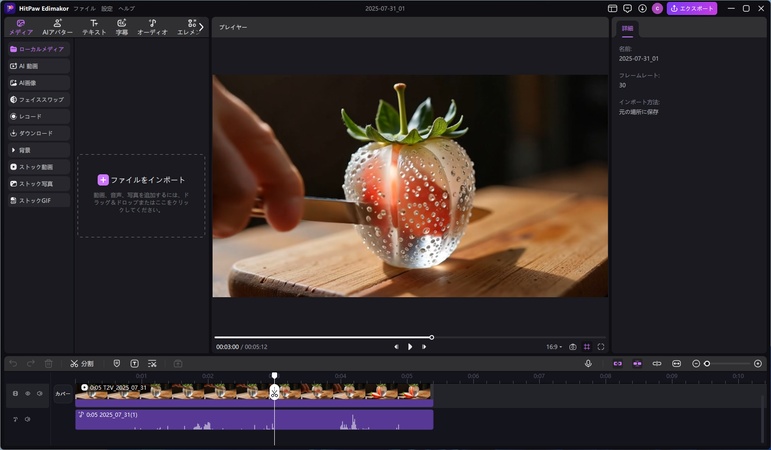Image resolution: width=771 pixels, height=450 pixels.
Task: Mute the audio track speaker icon
Action: pos(27,419)
